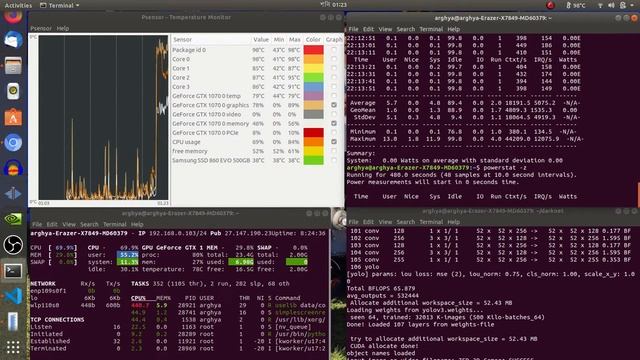The width and height of the screenshot is (640, 360).
Task: Open the volume indicator in top bar
Action: click(611, 5)
